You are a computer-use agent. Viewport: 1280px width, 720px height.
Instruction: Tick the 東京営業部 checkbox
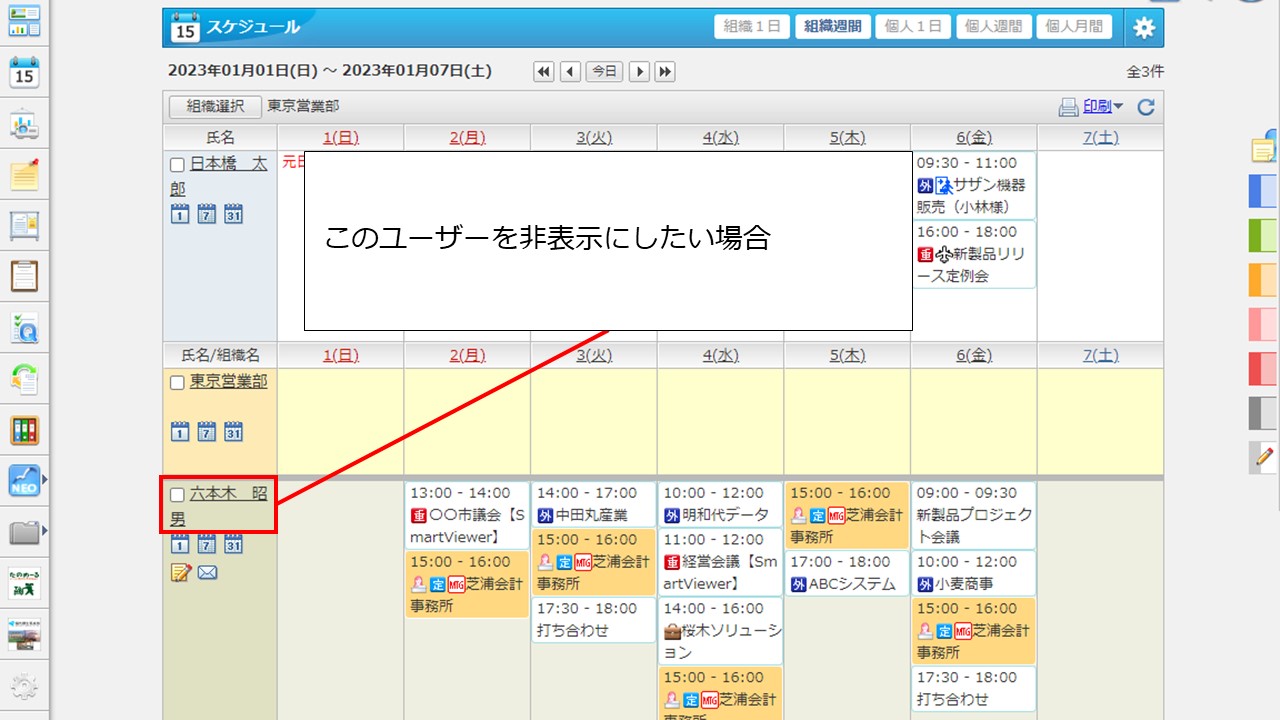click(177, 383)
